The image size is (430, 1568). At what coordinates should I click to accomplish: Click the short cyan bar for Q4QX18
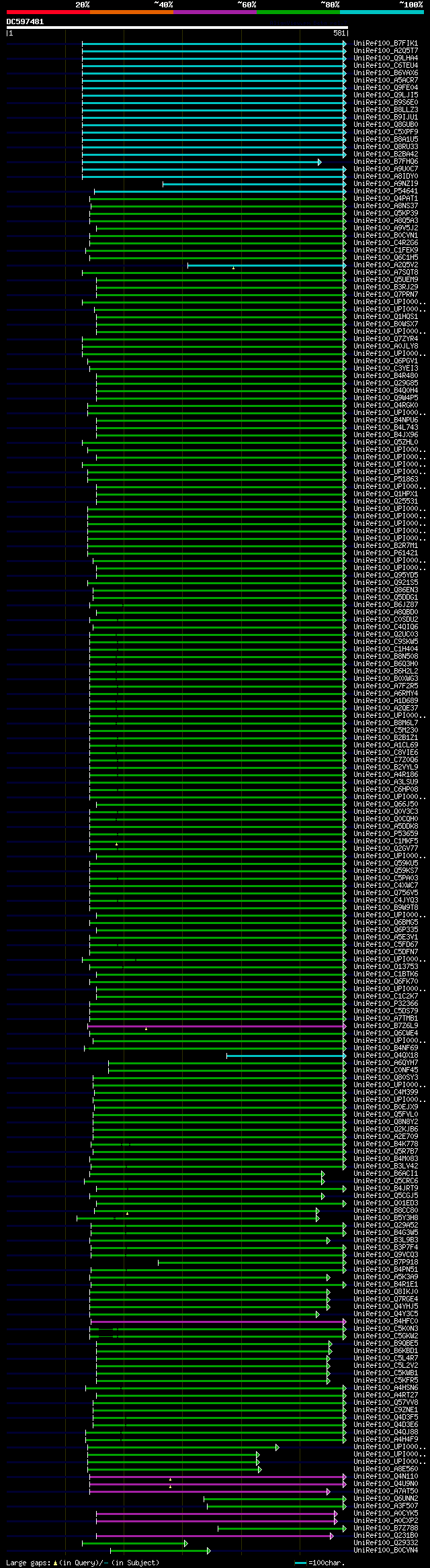pyautogui.click(x=286, y=1056)
